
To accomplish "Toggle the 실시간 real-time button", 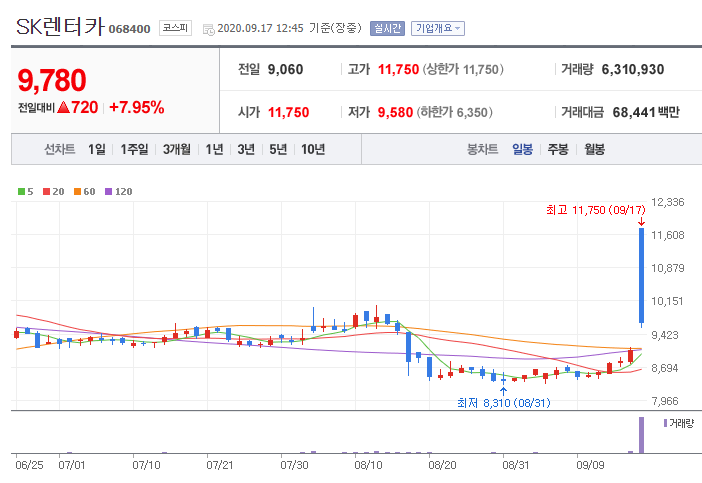I will point(387,29).
